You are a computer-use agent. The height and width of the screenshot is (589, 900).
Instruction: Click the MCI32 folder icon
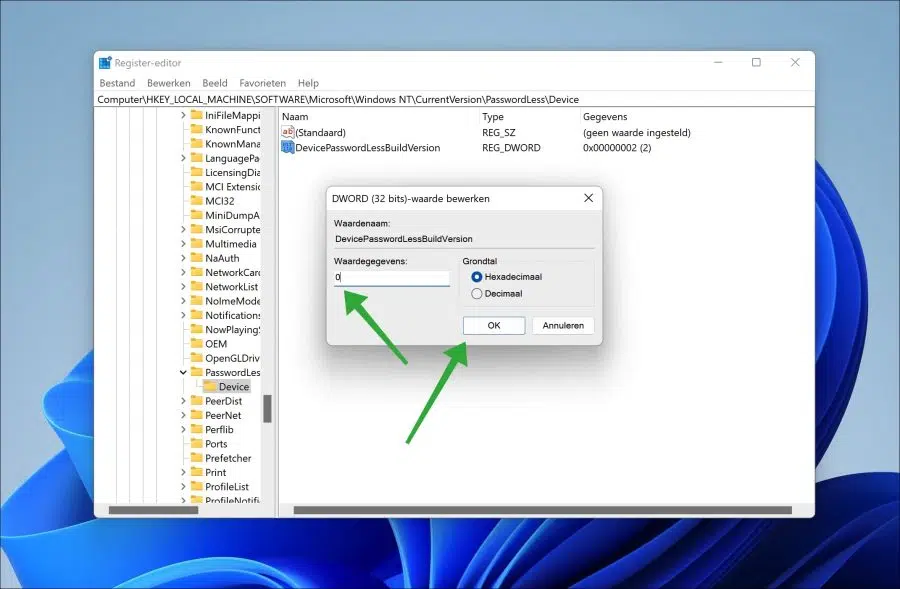197,201
